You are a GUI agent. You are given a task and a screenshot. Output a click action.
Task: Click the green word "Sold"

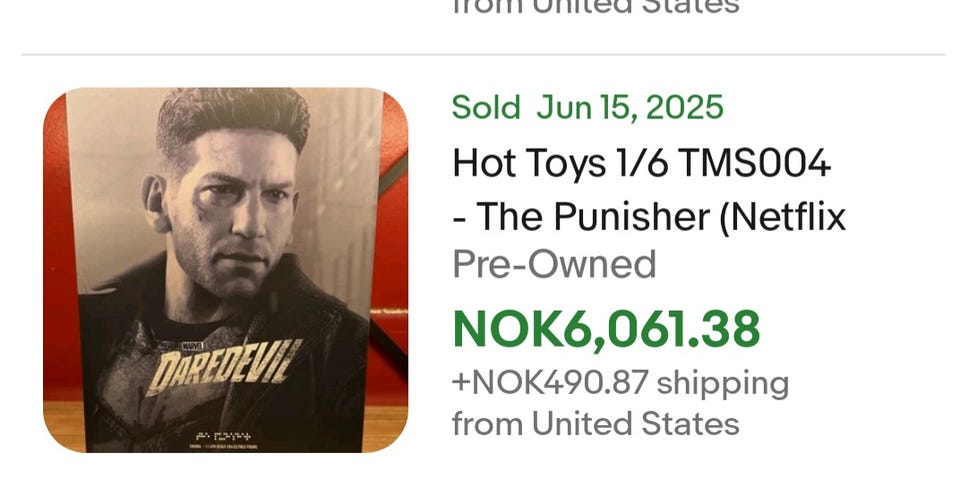pos(485,107)
